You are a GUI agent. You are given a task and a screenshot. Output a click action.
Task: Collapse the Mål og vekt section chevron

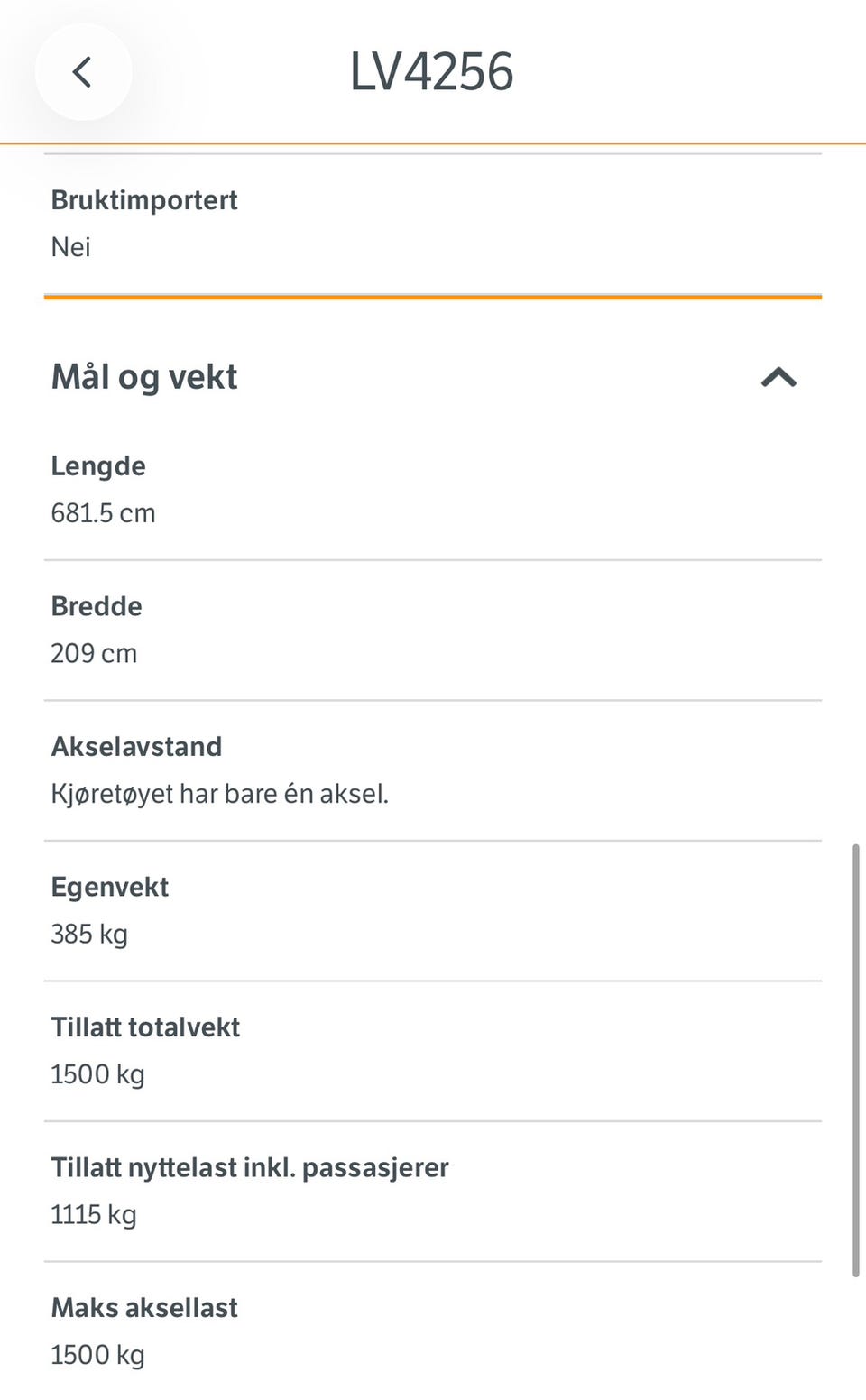pyautogui.click(x=778, y=377)
